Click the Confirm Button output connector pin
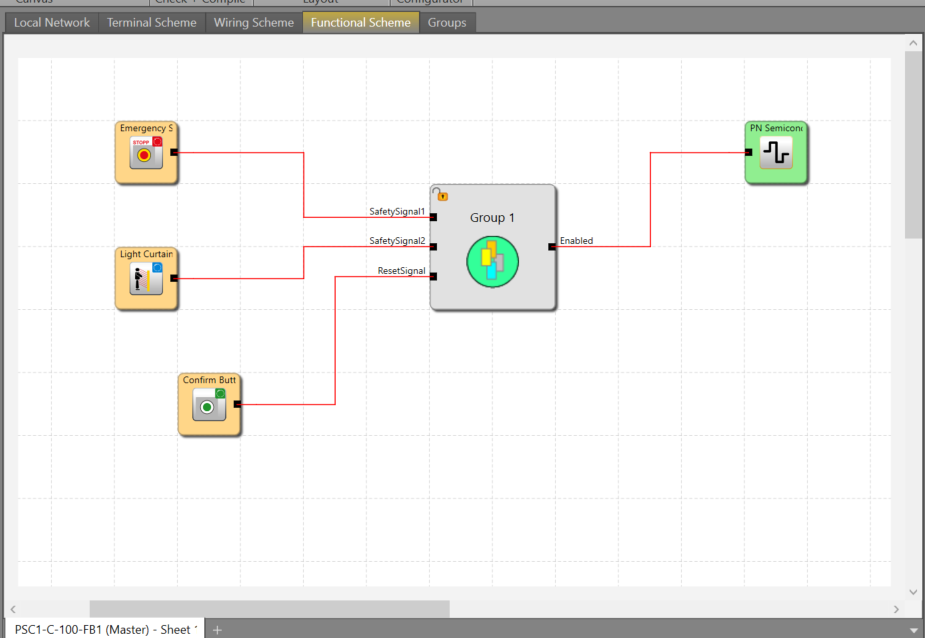Screen dimensions: 925x638 pyautogui.click(x=237, y=404)
